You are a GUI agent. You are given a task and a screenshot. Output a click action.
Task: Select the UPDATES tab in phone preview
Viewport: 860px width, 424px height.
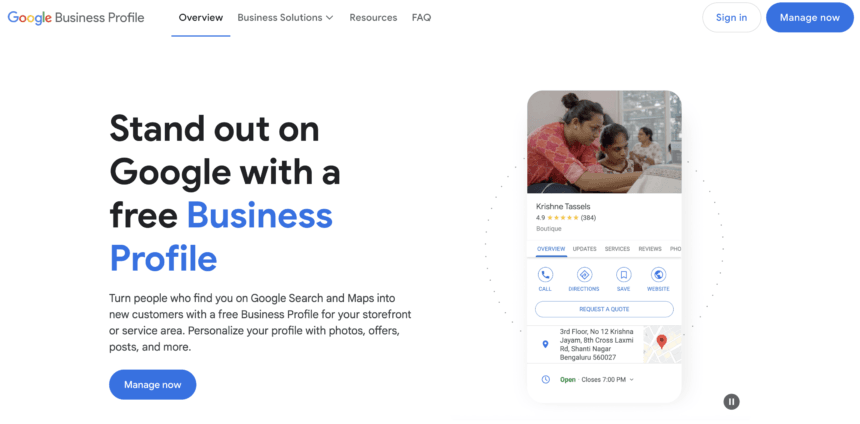pos(585,249)
